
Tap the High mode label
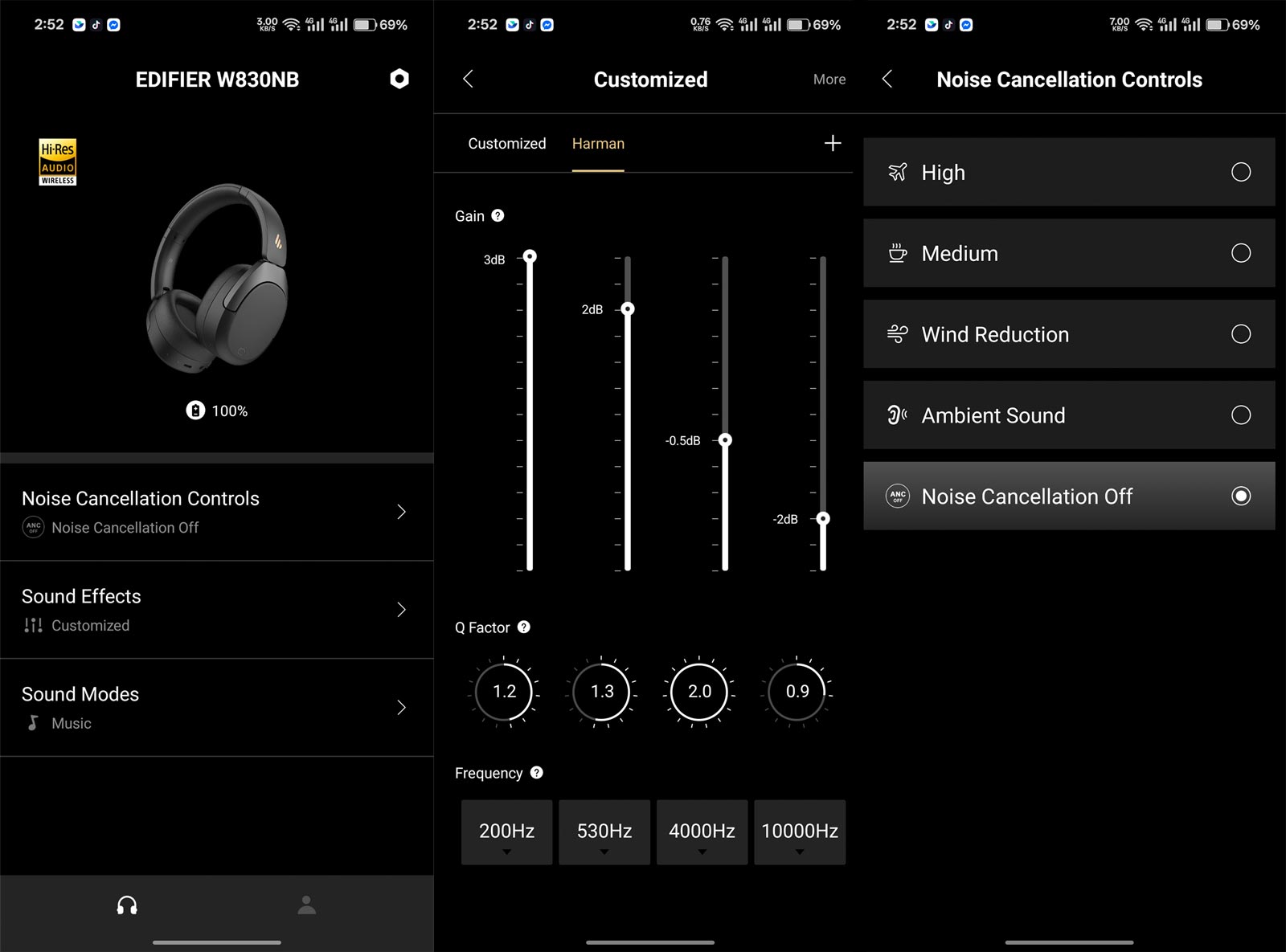click(x=943, y=173)
